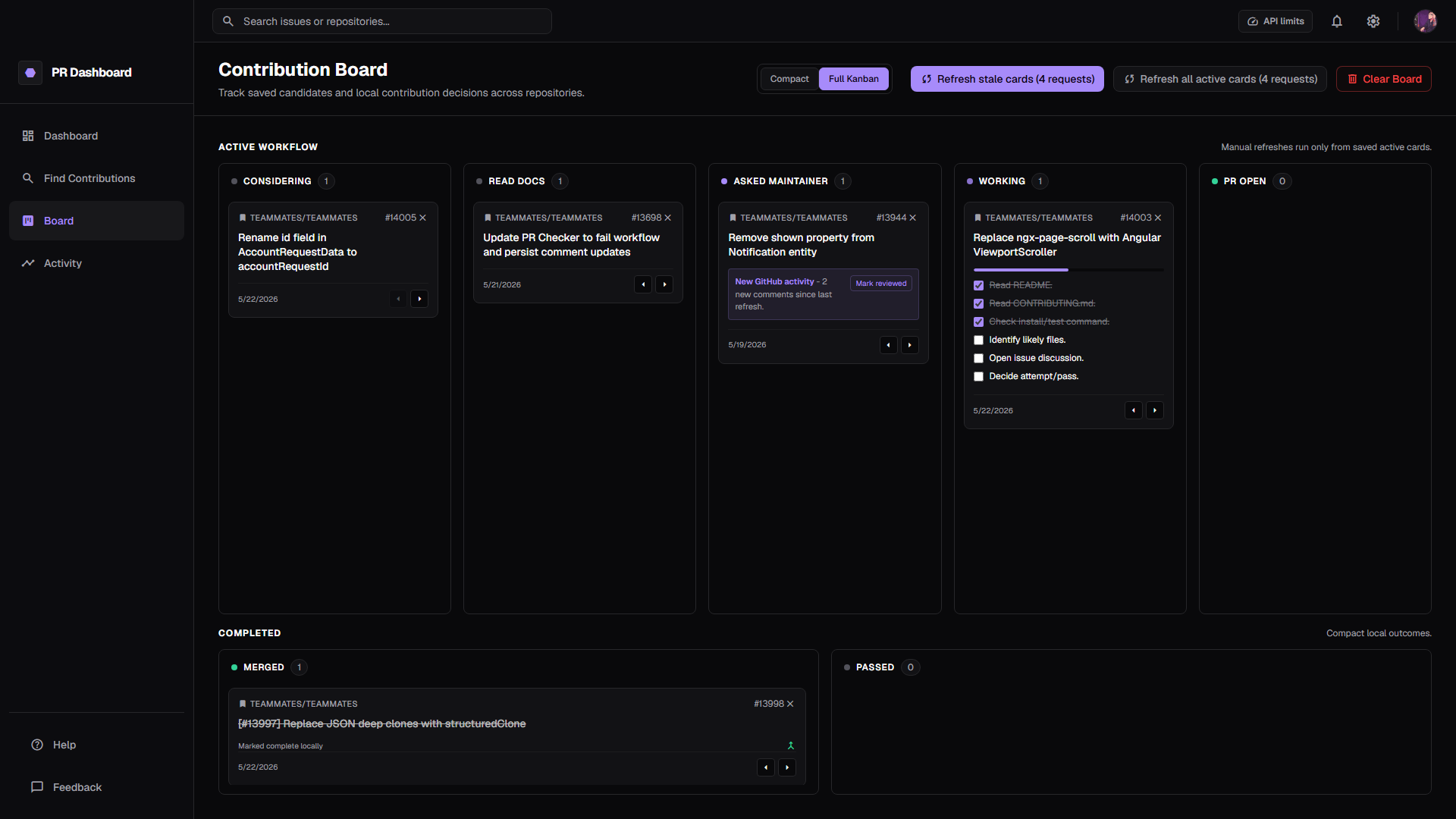Check Decide attempt/pass item
1456x819 pixels.
pyautogui.click(x=978, y=377)
